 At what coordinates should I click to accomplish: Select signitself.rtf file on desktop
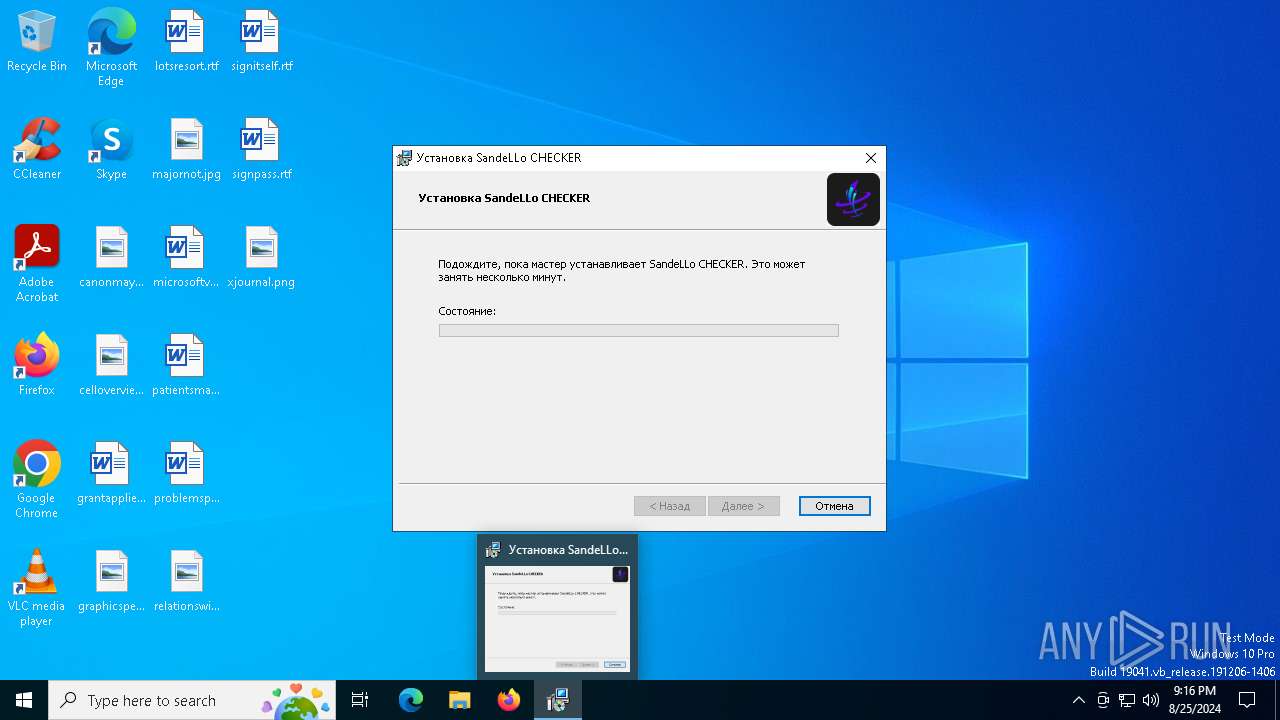pos(261,41)
